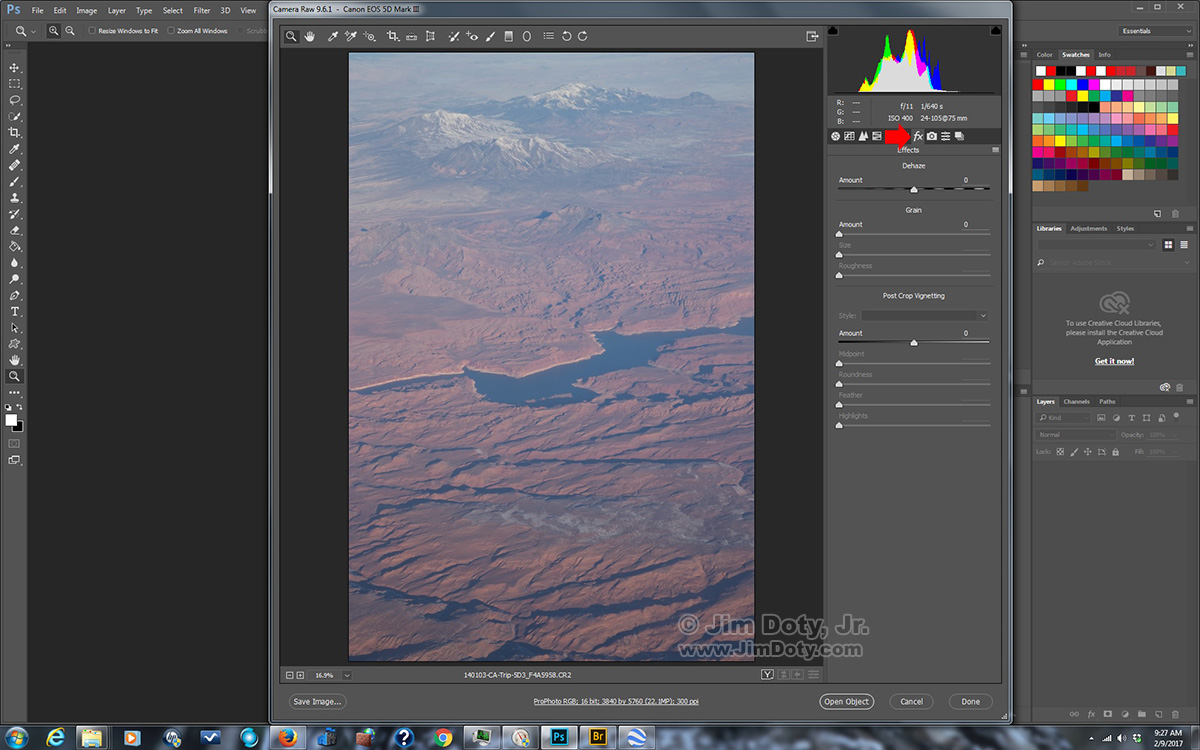Select the Red Eye Removal tool

pos(471,36)
